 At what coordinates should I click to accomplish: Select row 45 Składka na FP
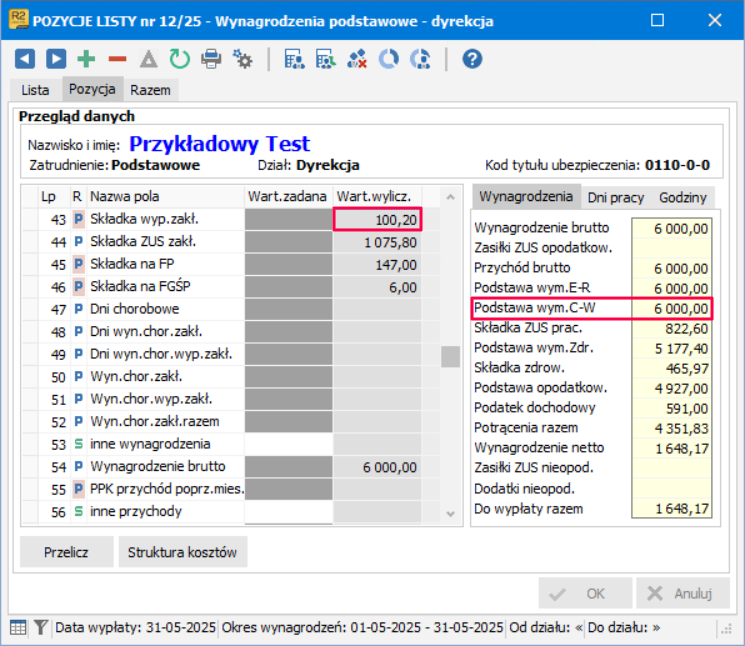click(229, 264)
